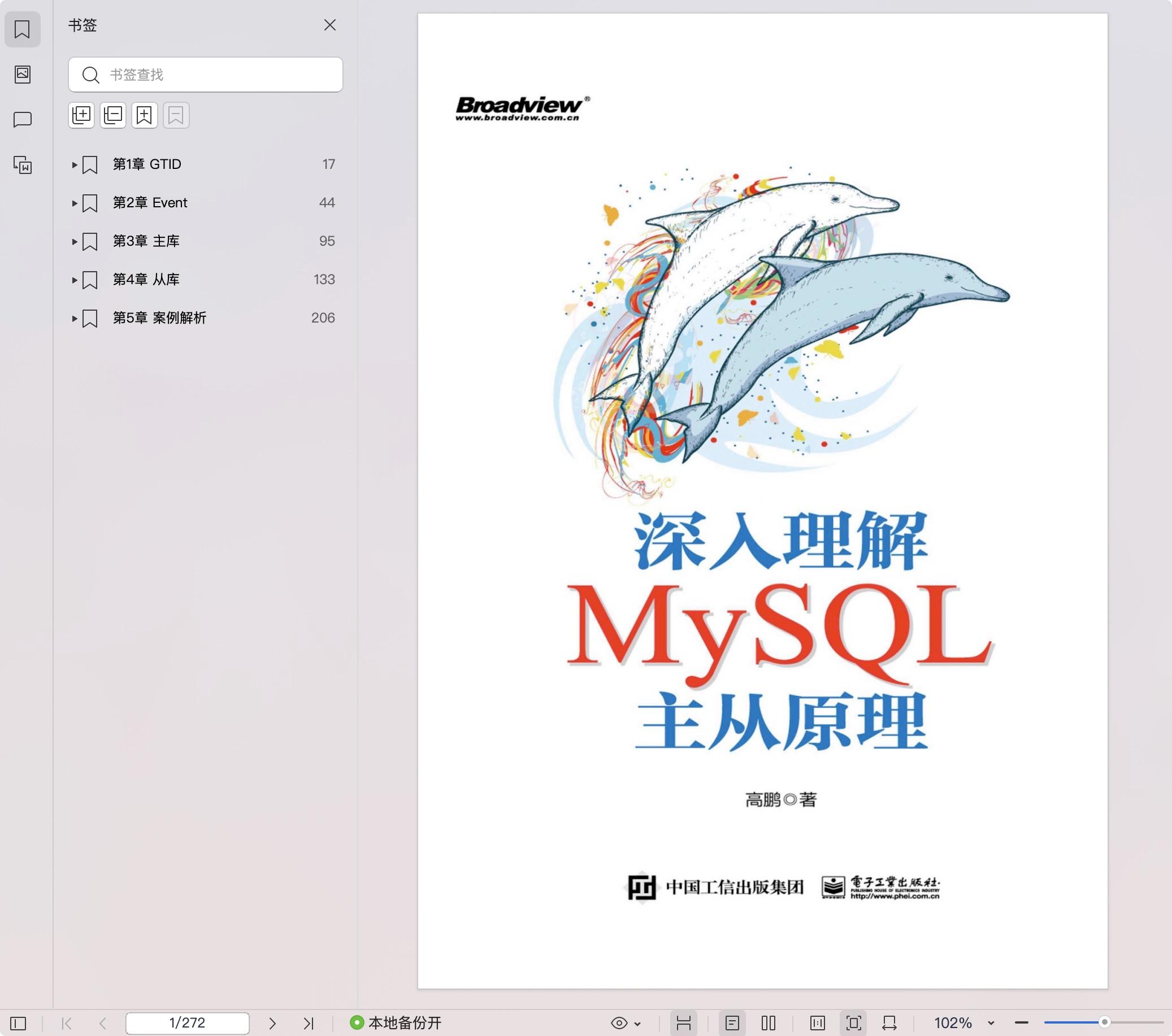The height and width of the screenshot is (1036, 1172).
Task: Click page number 17 of GTID chapter
Action: click(328, 164)
